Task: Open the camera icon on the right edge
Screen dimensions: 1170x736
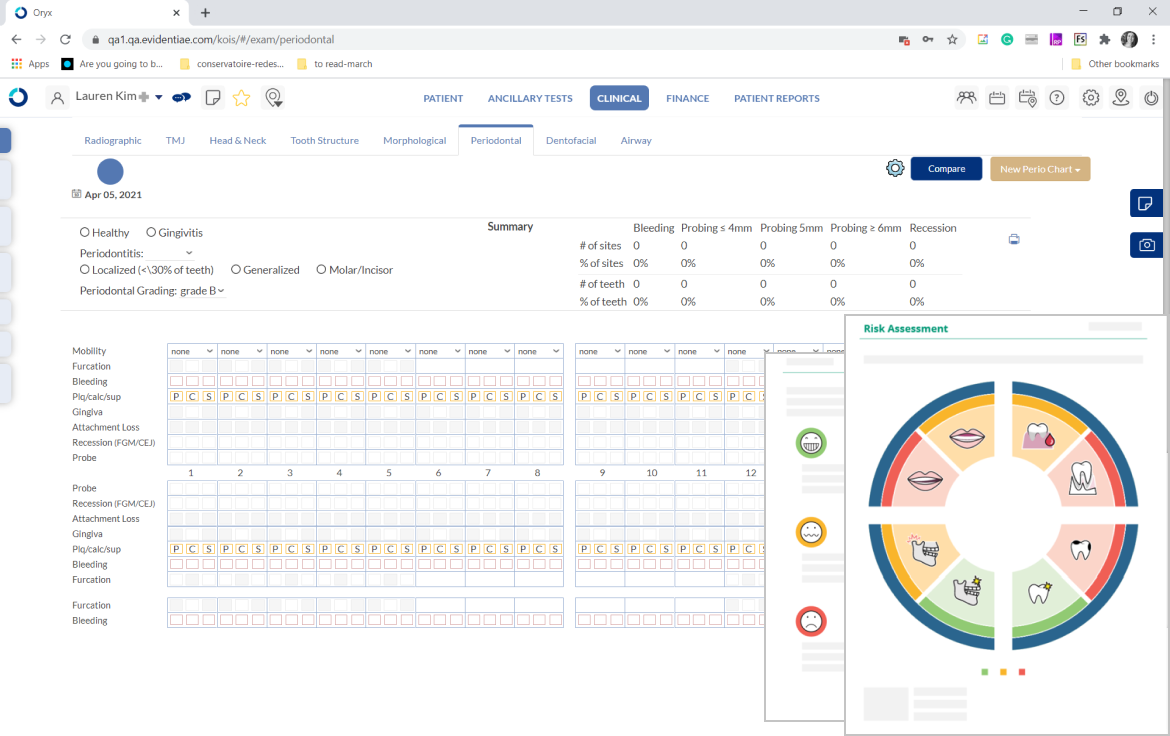Action: [x=1146, y=245]
